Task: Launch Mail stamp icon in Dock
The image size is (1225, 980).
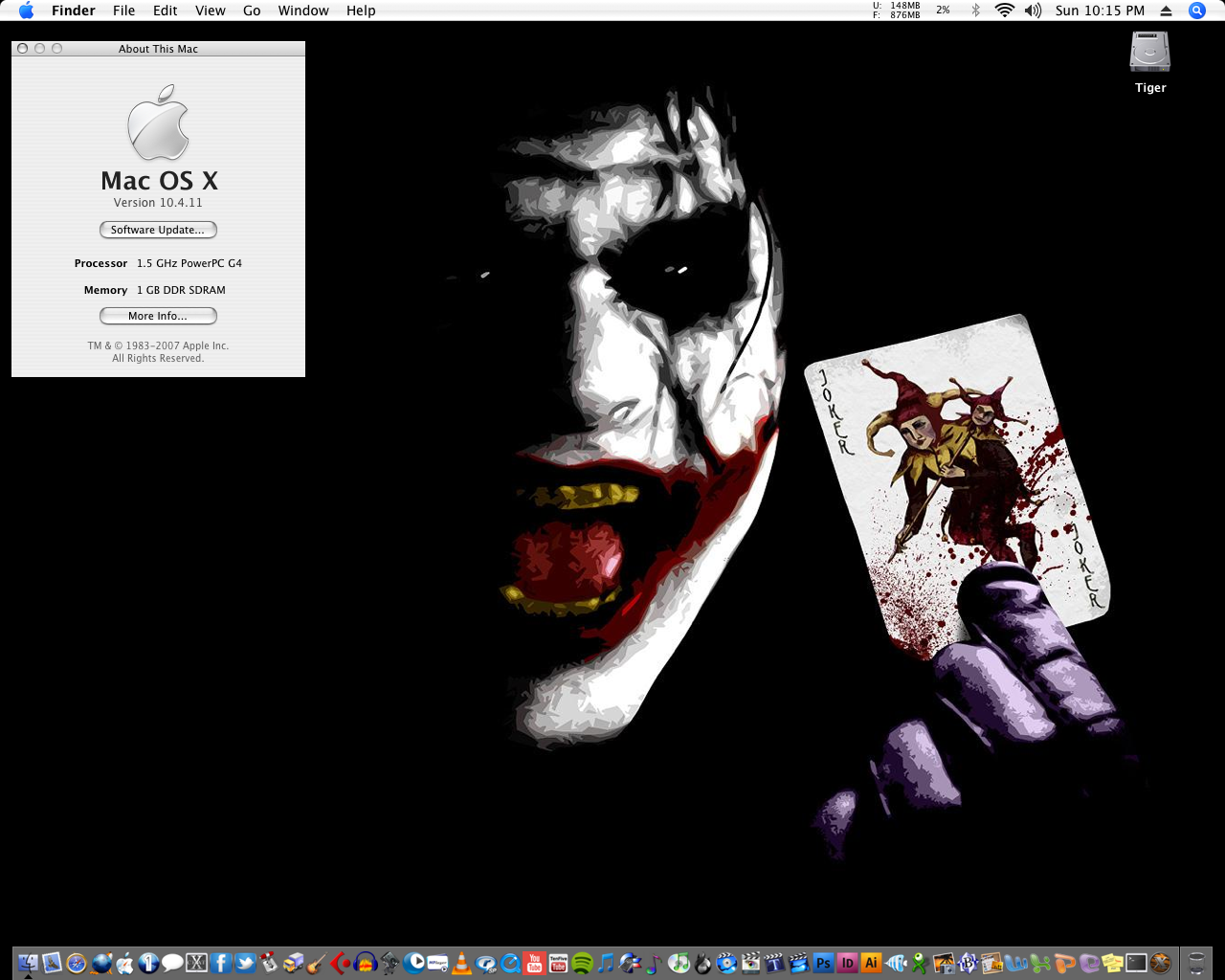Action: click(52, 963)
